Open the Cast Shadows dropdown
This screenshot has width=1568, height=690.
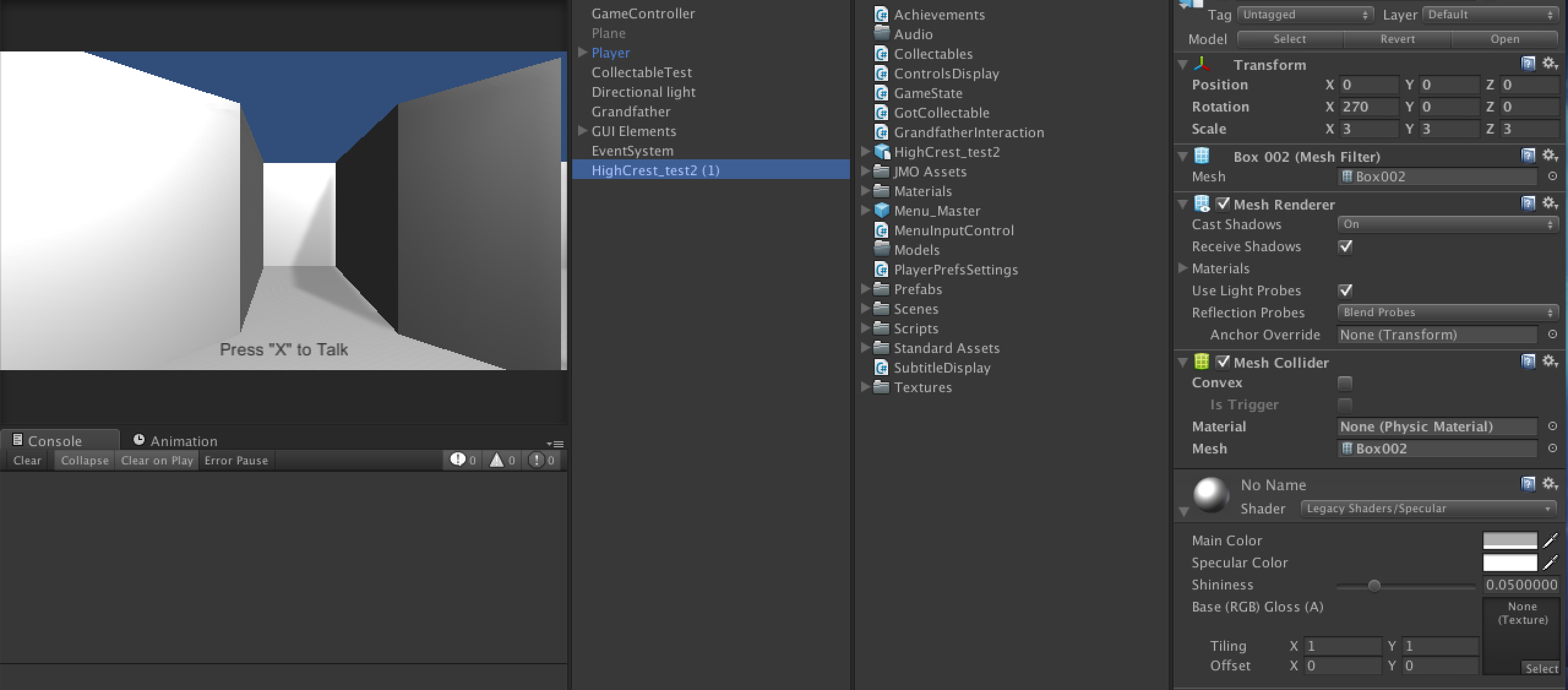1447,224
